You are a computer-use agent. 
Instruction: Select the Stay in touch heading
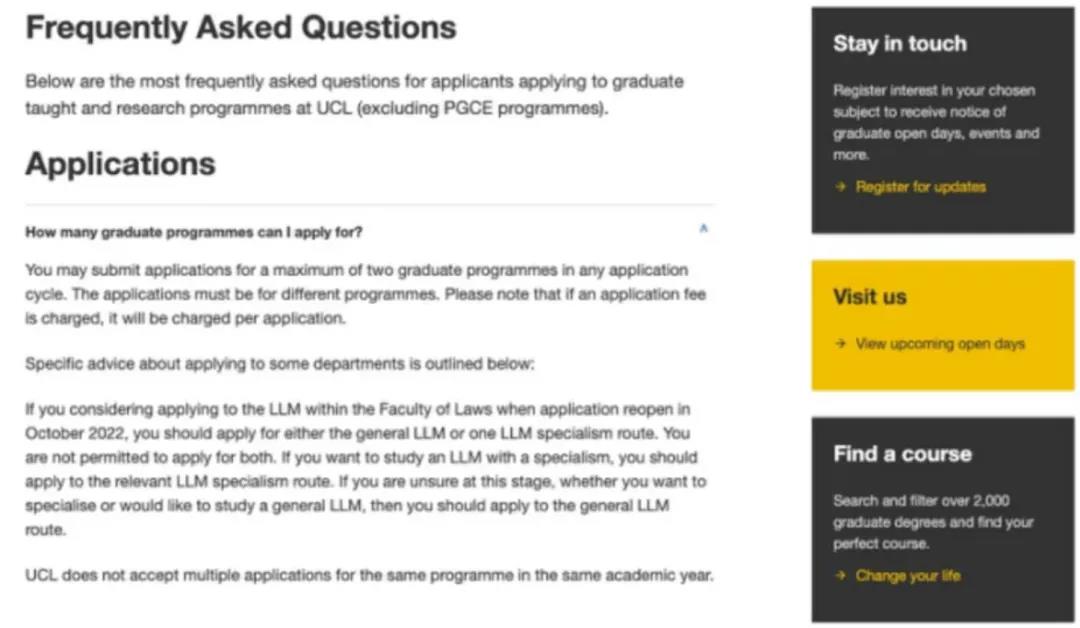click(899, 43)
